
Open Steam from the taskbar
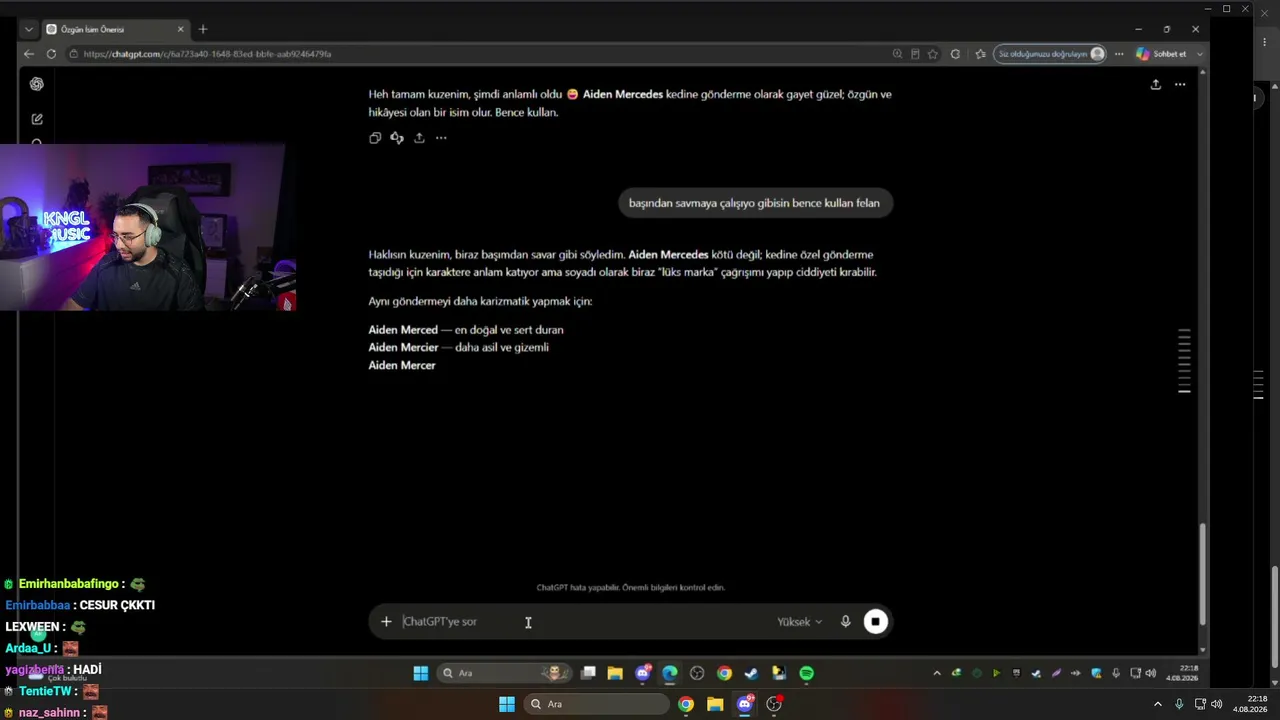tap(751, 673)
